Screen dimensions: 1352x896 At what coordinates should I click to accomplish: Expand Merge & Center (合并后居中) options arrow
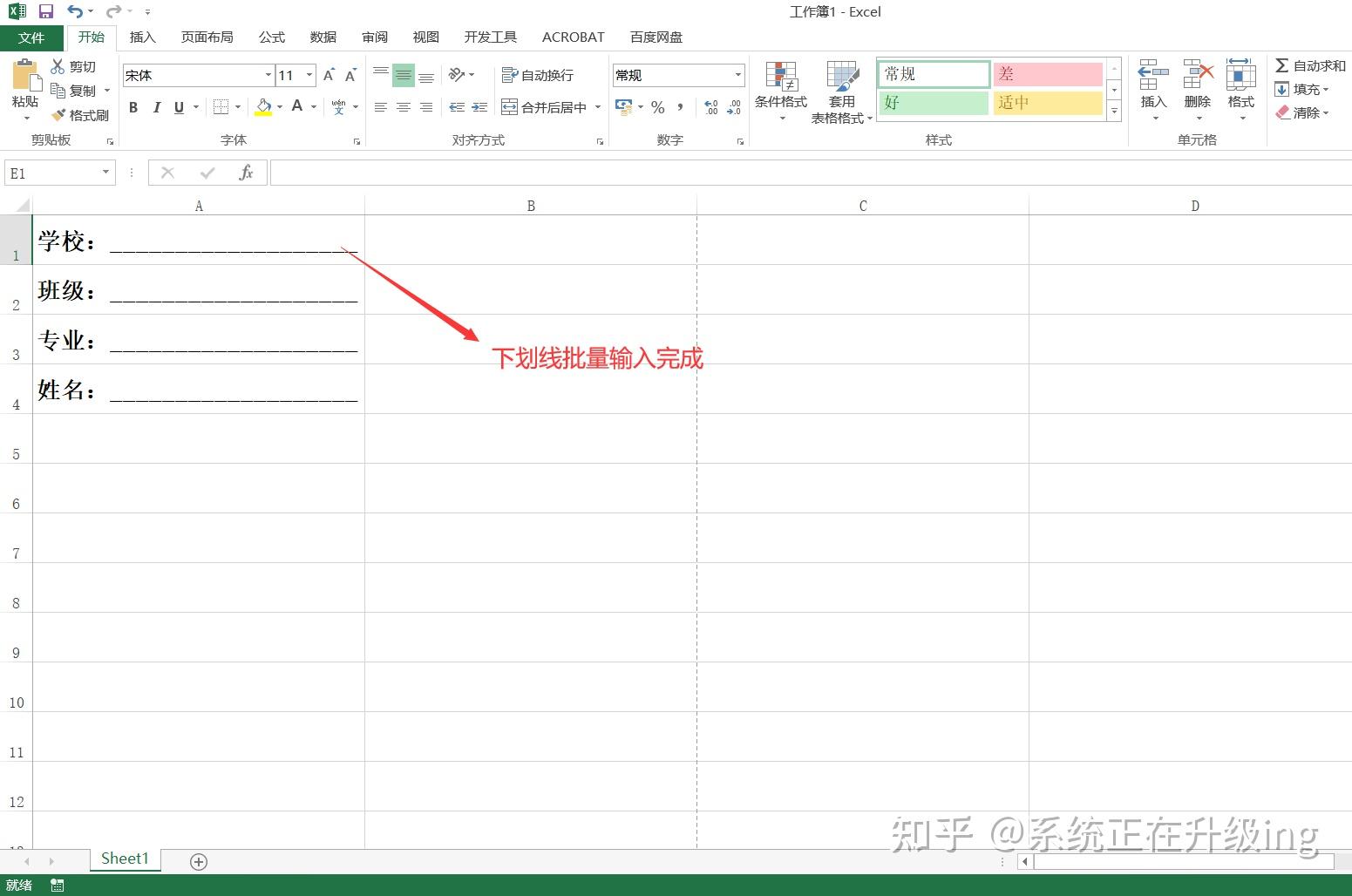tap(598, 107)
